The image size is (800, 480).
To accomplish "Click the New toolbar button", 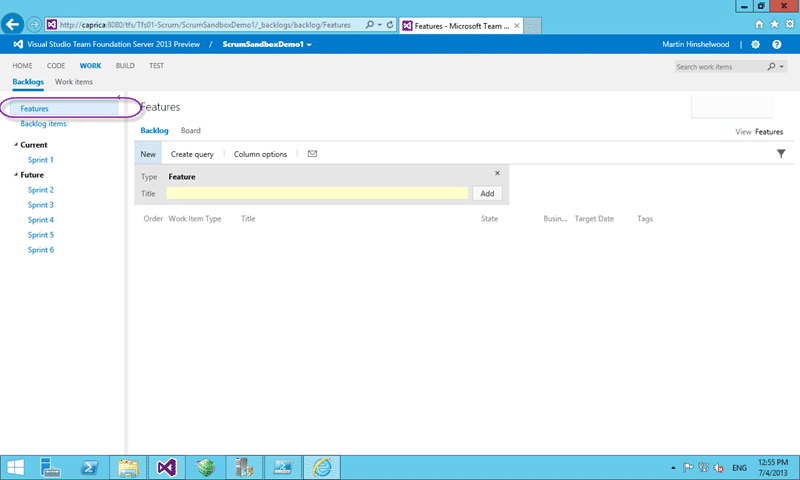I will click(148, 154).
